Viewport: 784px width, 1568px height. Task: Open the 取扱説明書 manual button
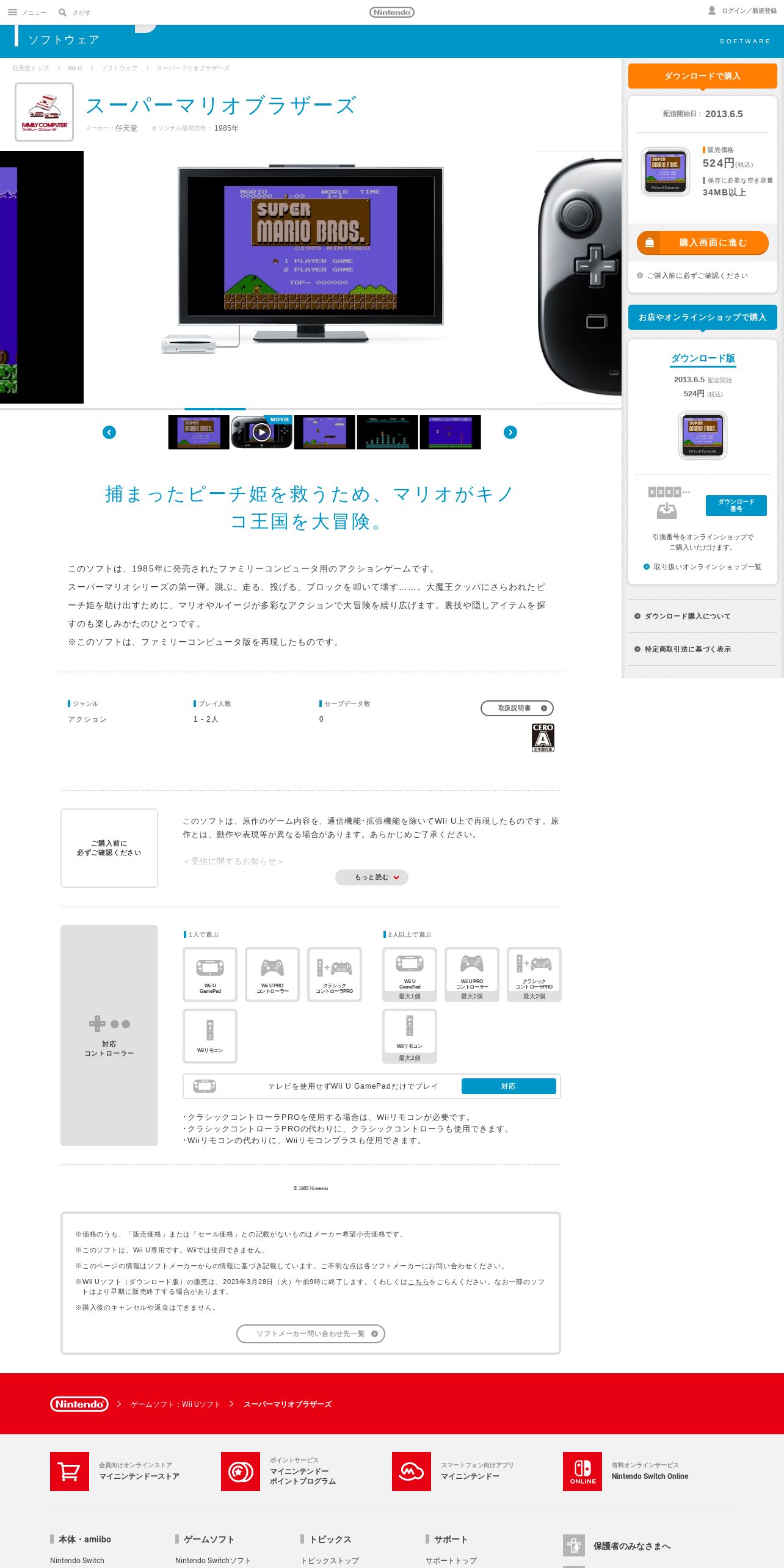[x=517, y=708]
